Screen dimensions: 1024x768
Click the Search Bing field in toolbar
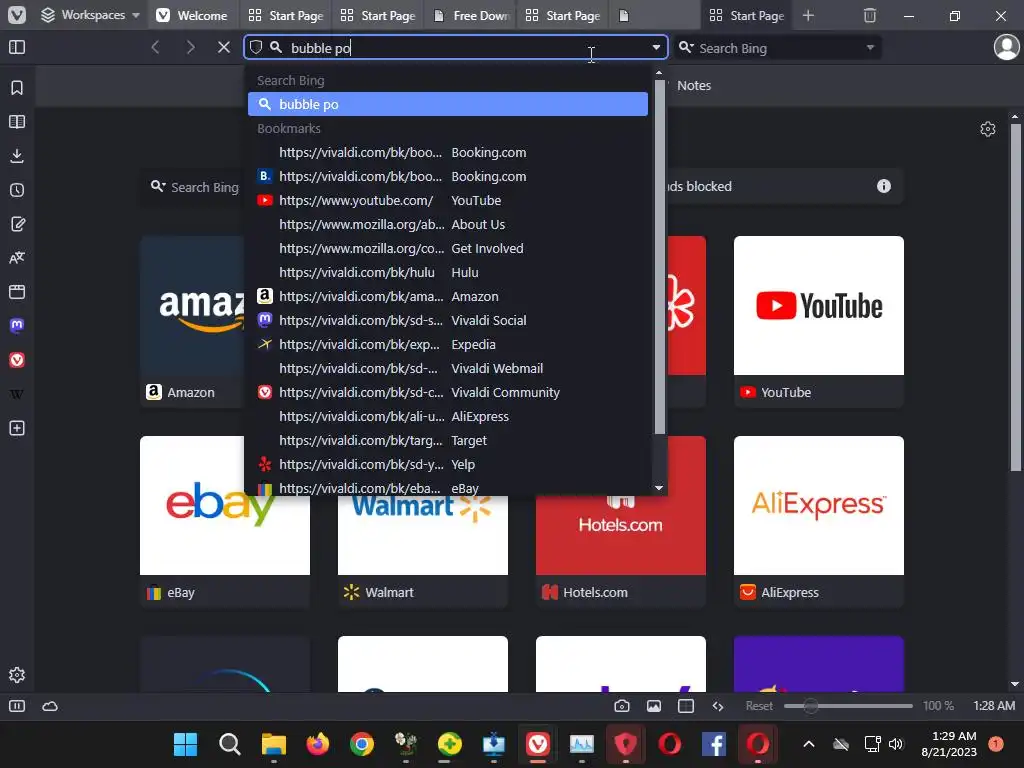[x=776, y=48]
